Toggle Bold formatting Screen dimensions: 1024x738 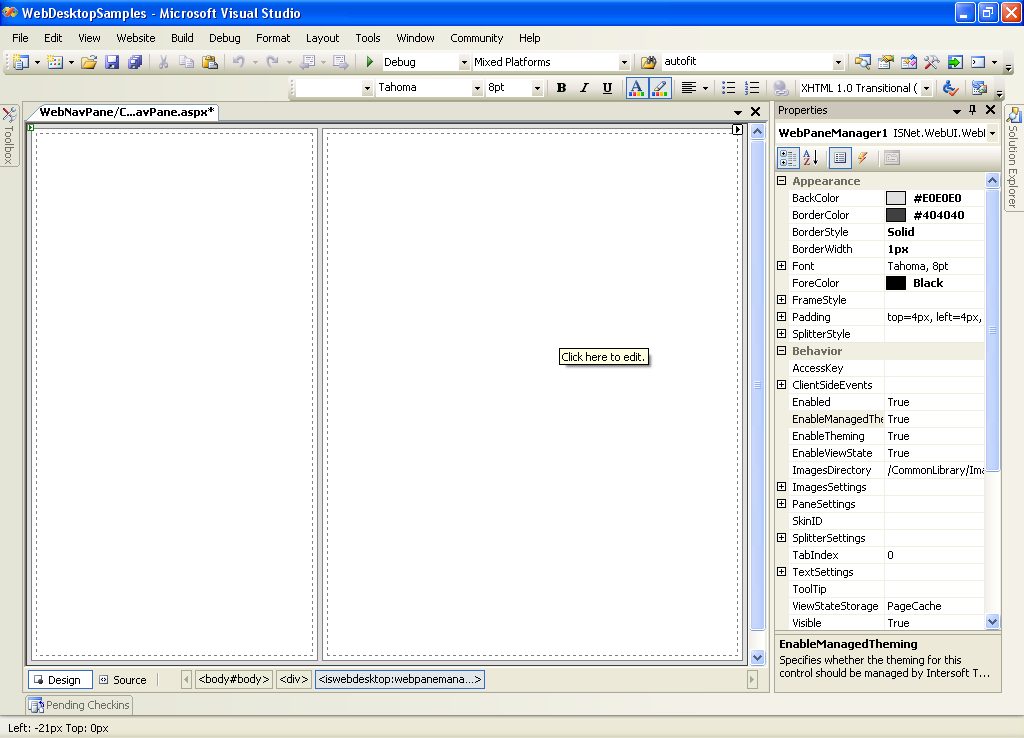(x=561, y=88)
